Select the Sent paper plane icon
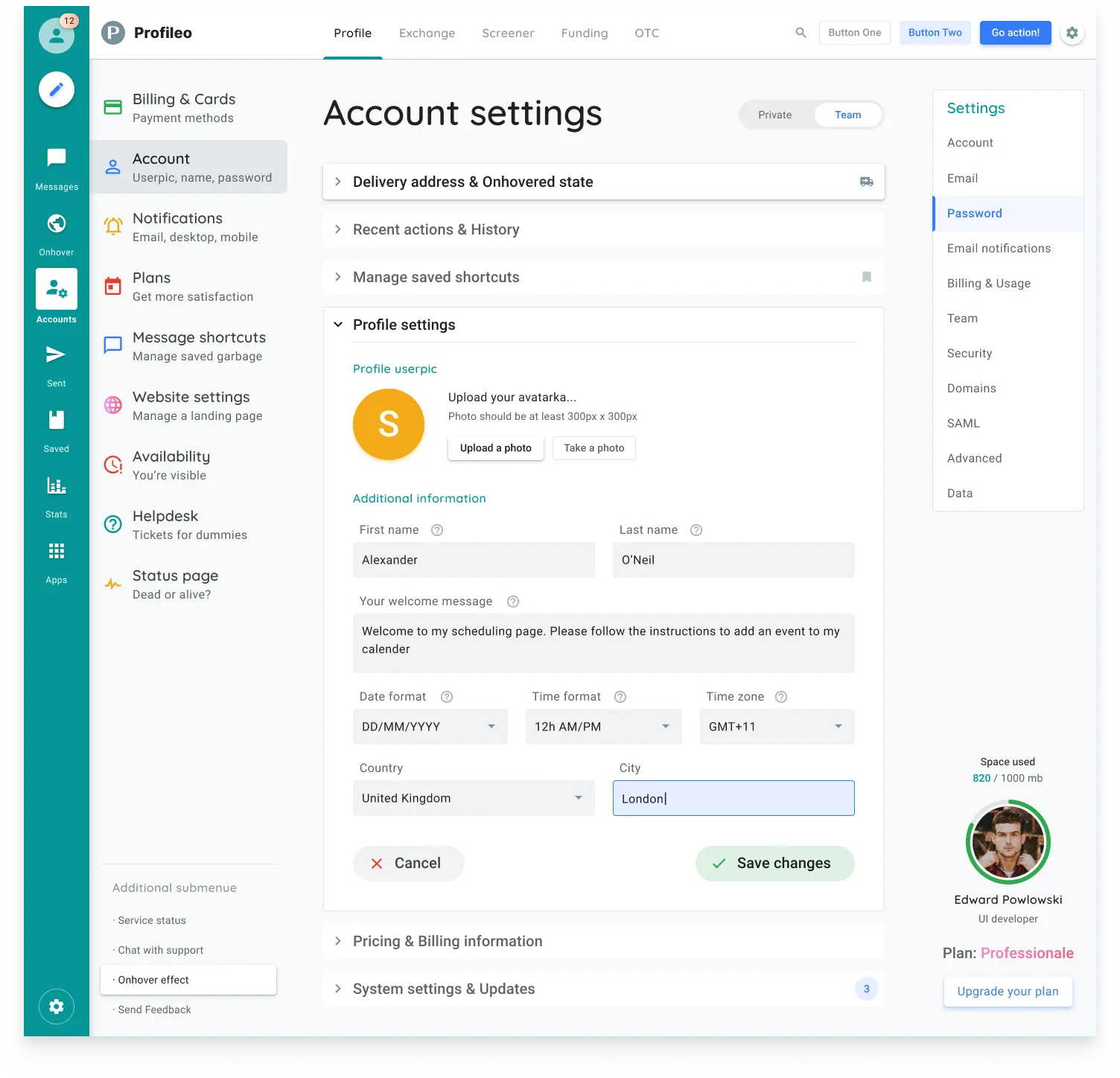 coord(56,354)
